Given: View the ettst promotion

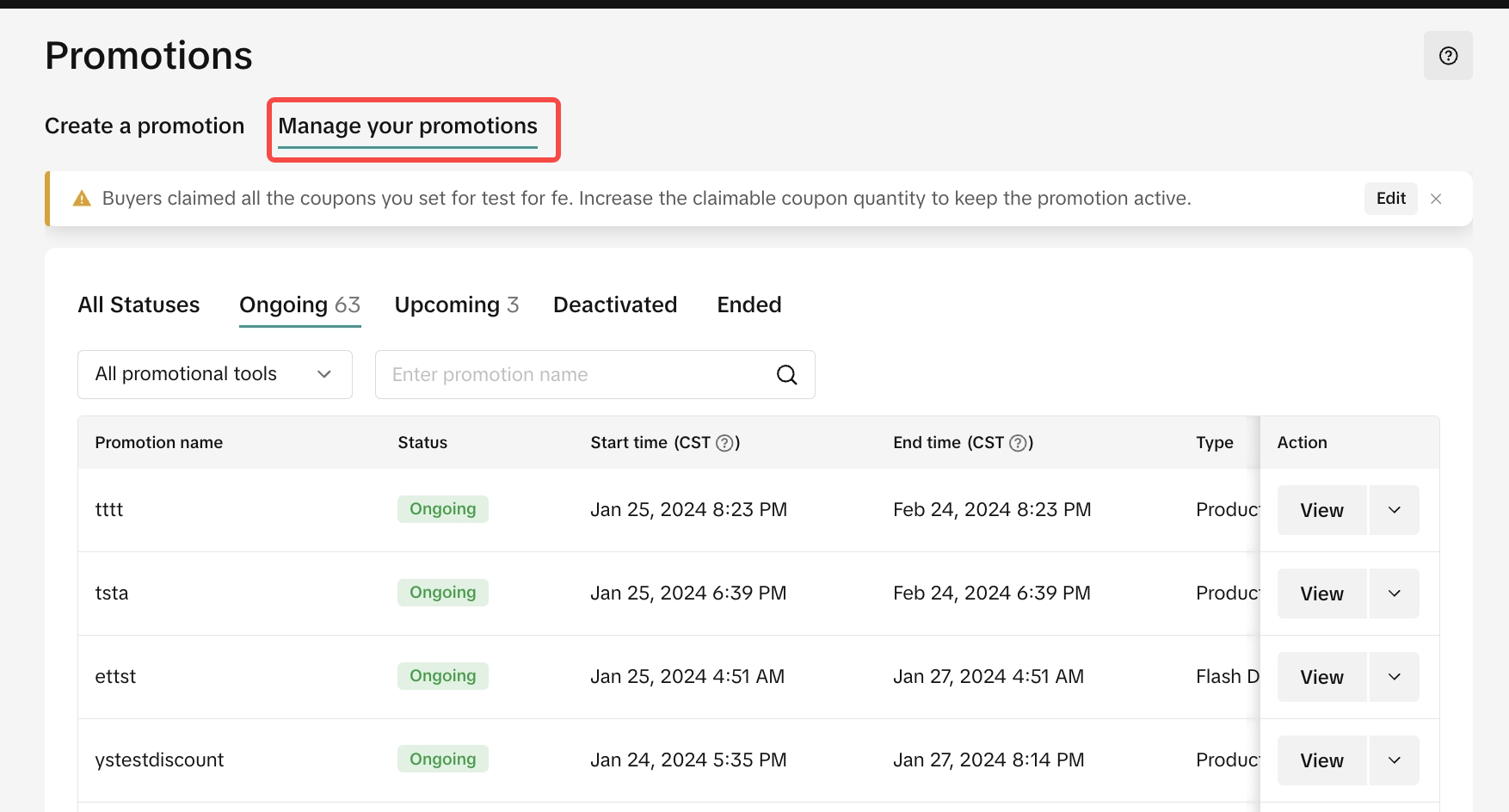Looking at the screenshot, I should 1321,677.
